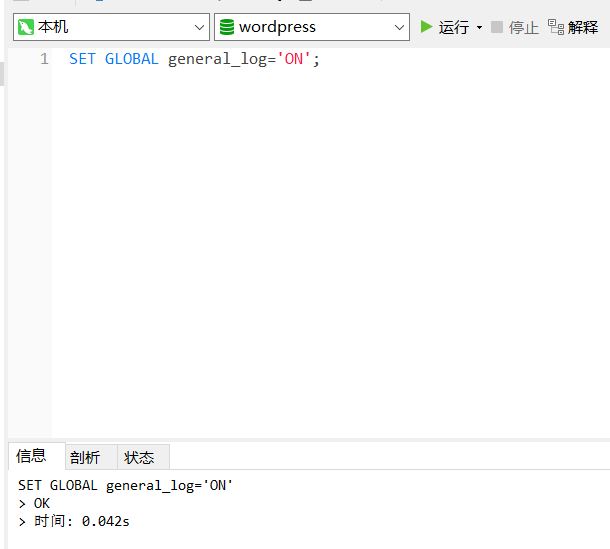The image size is (610, 549).
Task: Expand the wordpress database dropdown arrow
Action: point(399,27)
